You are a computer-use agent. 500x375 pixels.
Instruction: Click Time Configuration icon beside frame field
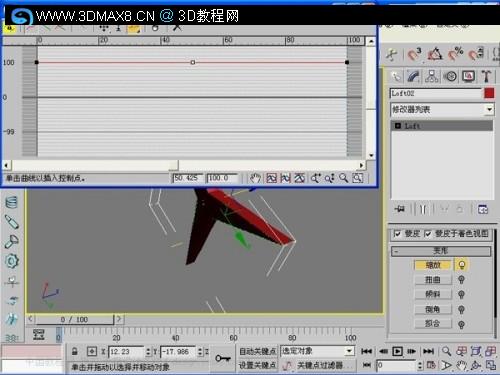431,365
